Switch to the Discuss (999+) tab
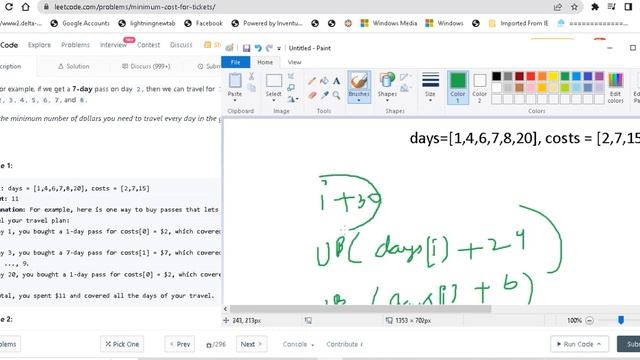 (146, 66)
